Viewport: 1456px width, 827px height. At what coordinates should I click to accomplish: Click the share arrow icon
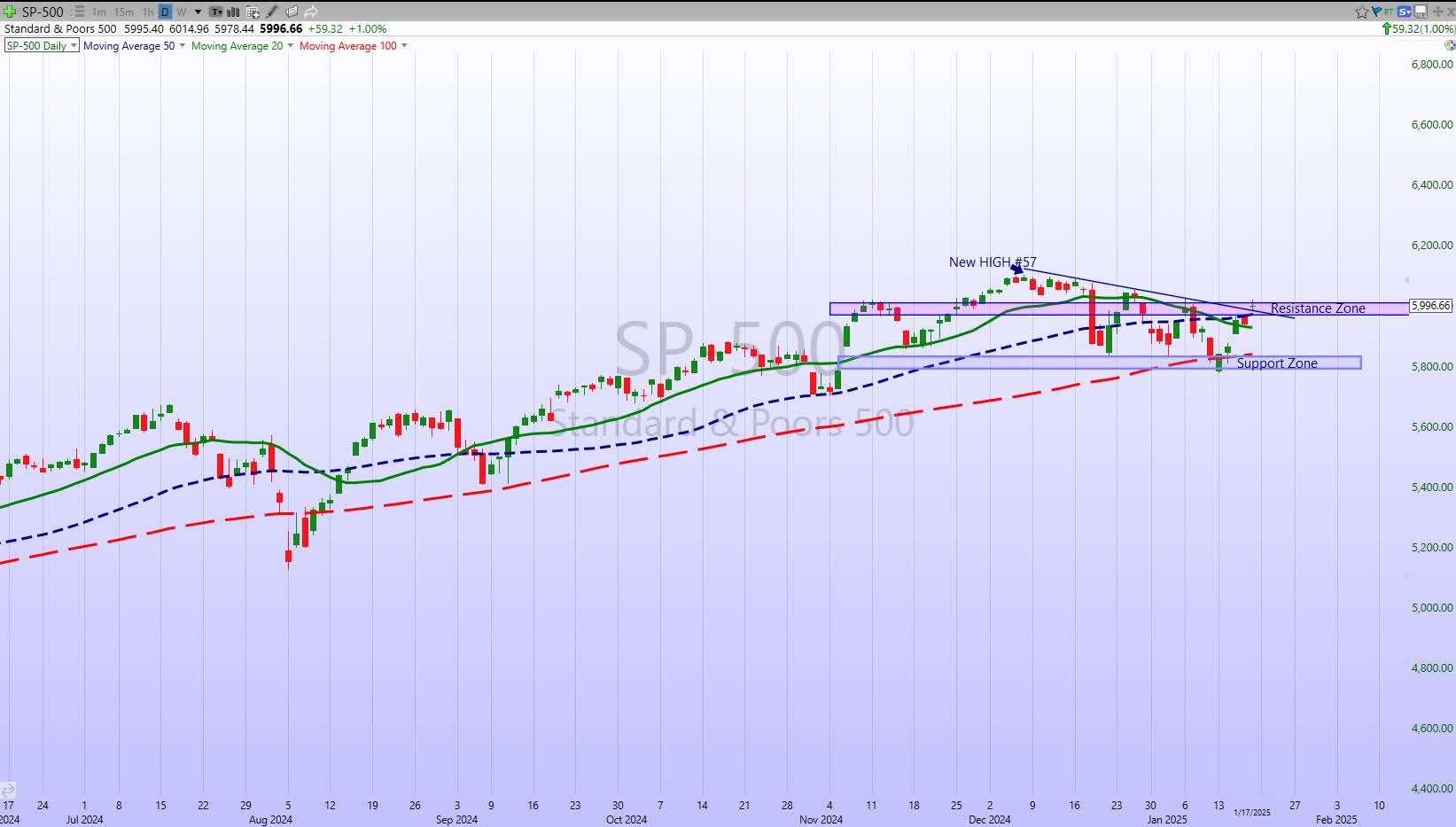311,12
